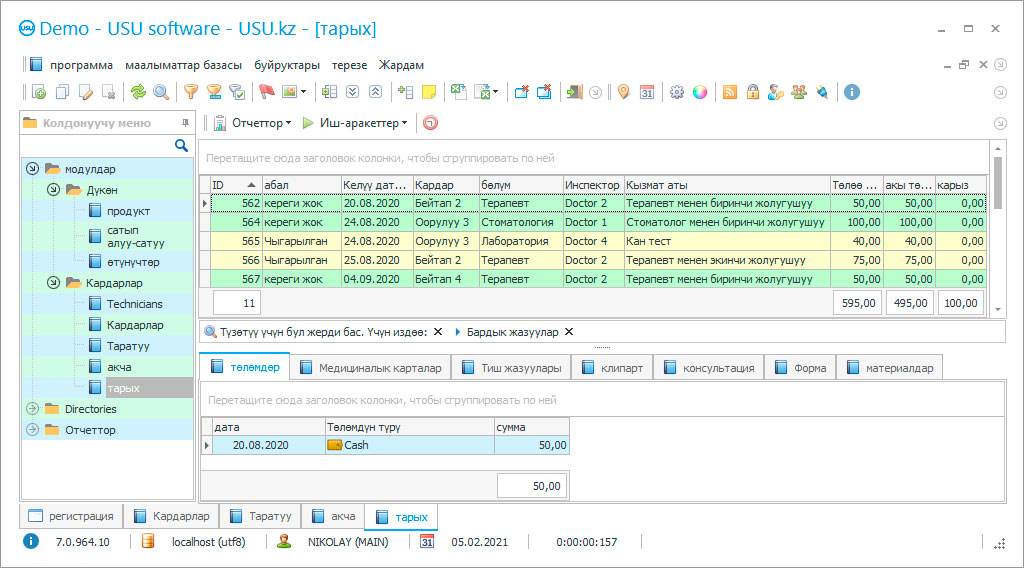Click the magnifier search icon in toolbar

pyautogui.click(x=161, y=92)
